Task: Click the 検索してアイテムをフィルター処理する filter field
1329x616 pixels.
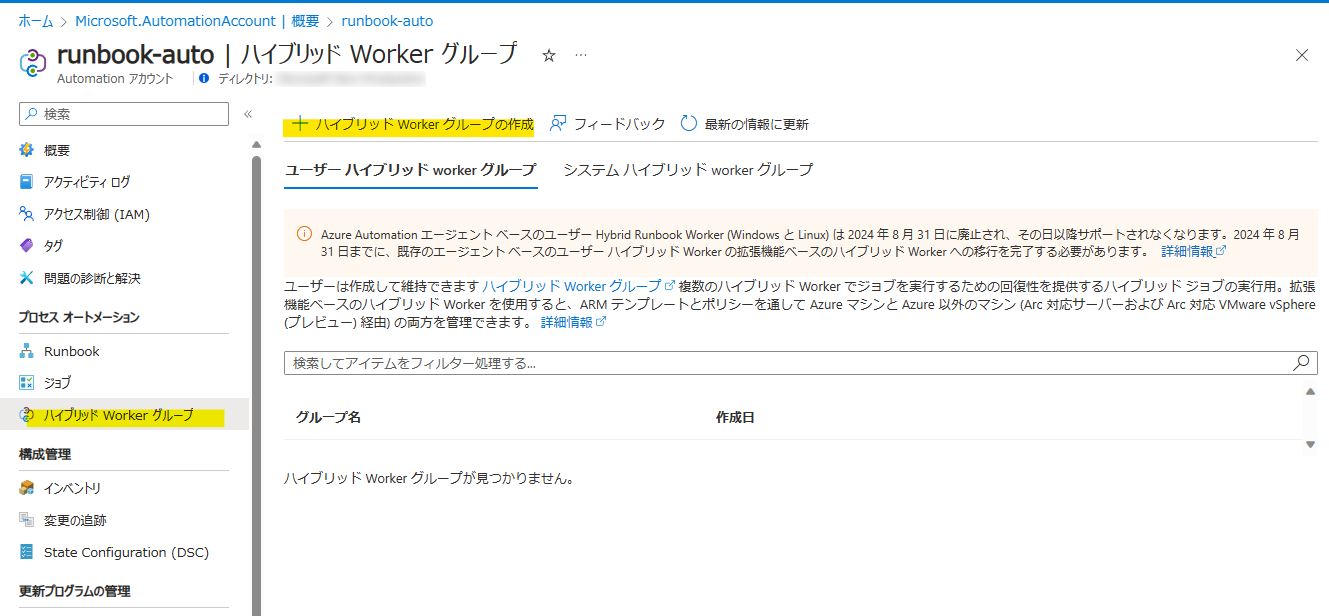Action: tap(801, 363)
